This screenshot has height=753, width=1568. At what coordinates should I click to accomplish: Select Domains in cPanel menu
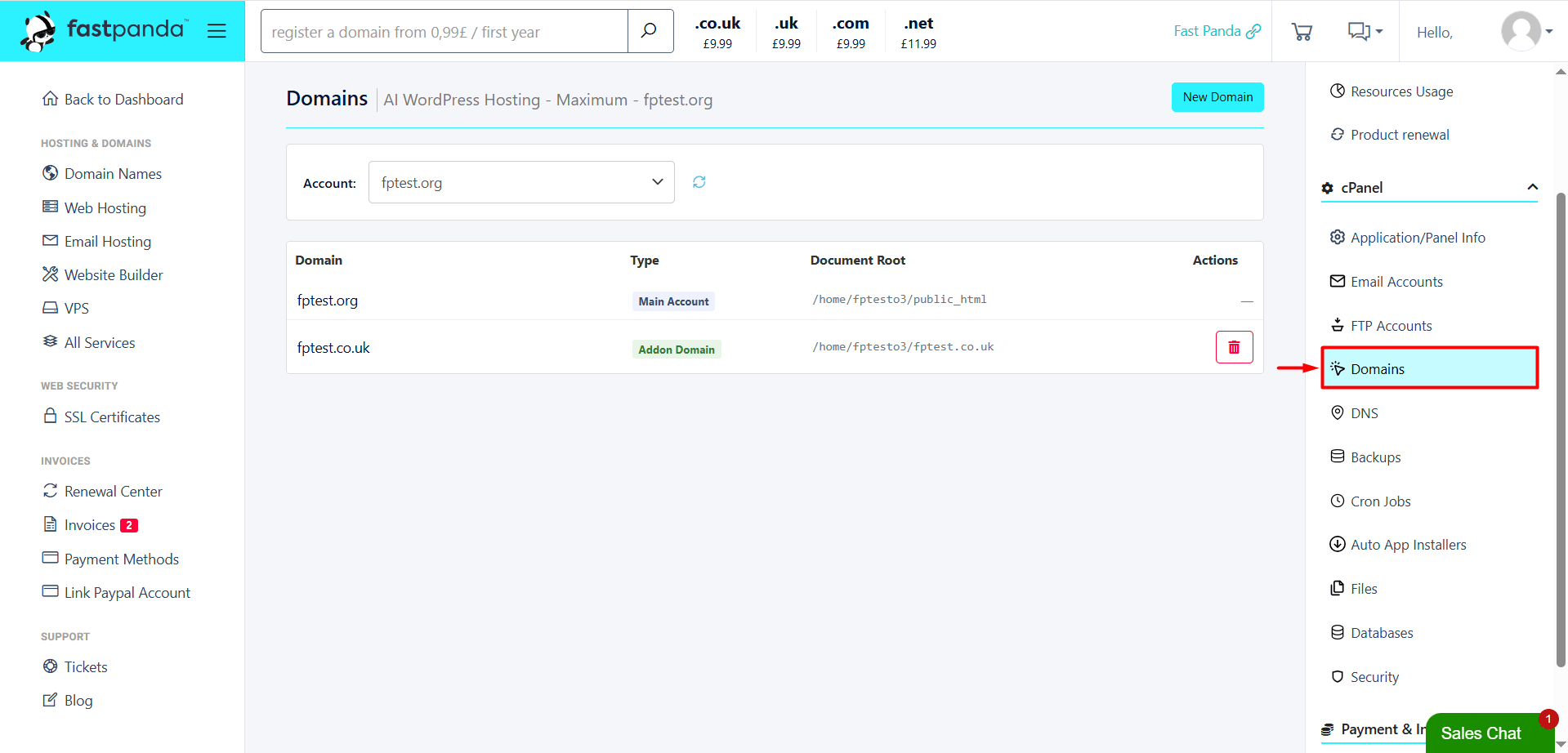1429,368
